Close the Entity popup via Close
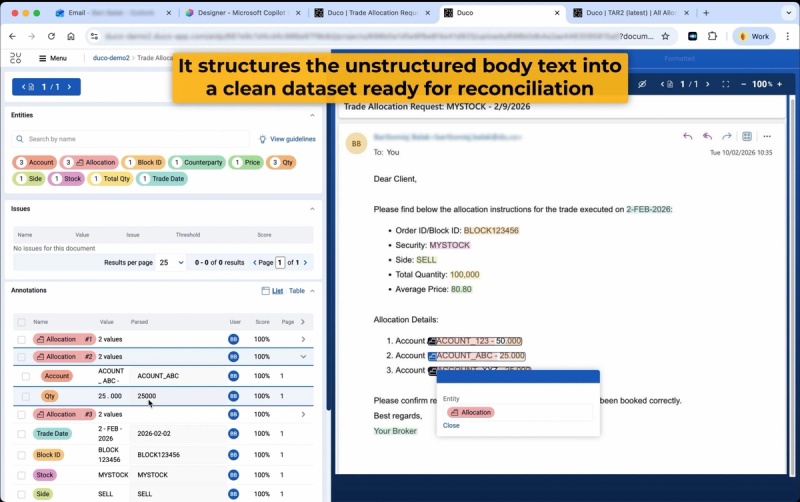The width and height of the screenshot is (800, 502). [451, 425]
